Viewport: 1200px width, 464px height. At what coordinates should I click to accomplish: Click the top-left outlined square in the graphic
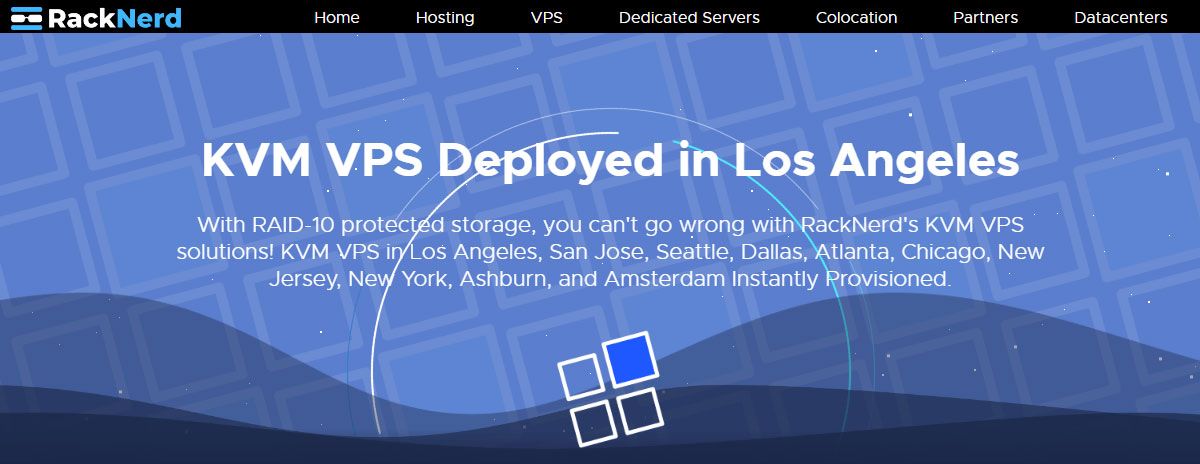click(x=580, y=376)
